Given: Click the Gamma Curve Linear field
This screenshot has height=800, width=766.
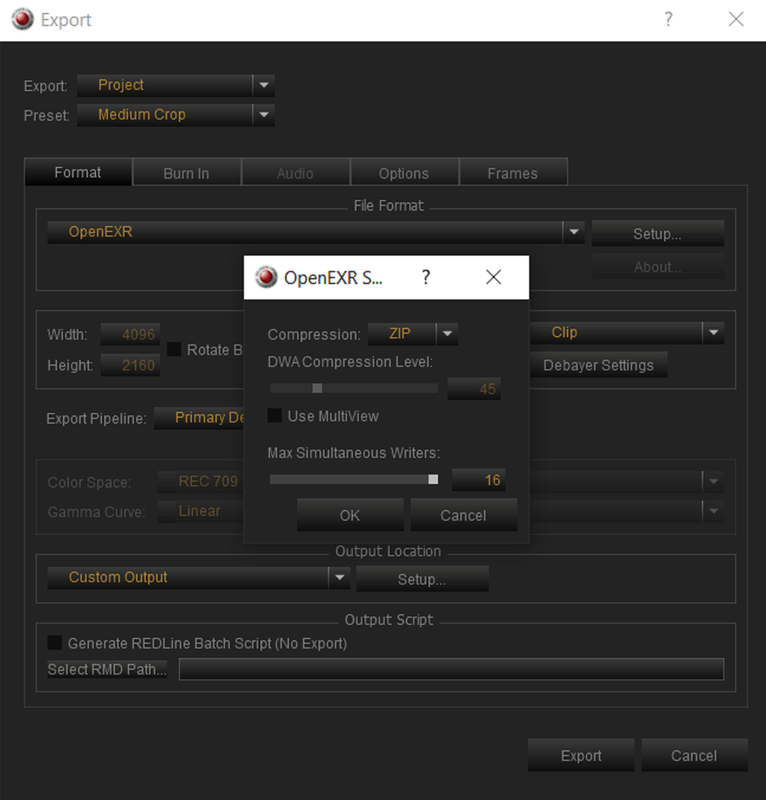Looking at the screenshot, I should click(200, 511).
